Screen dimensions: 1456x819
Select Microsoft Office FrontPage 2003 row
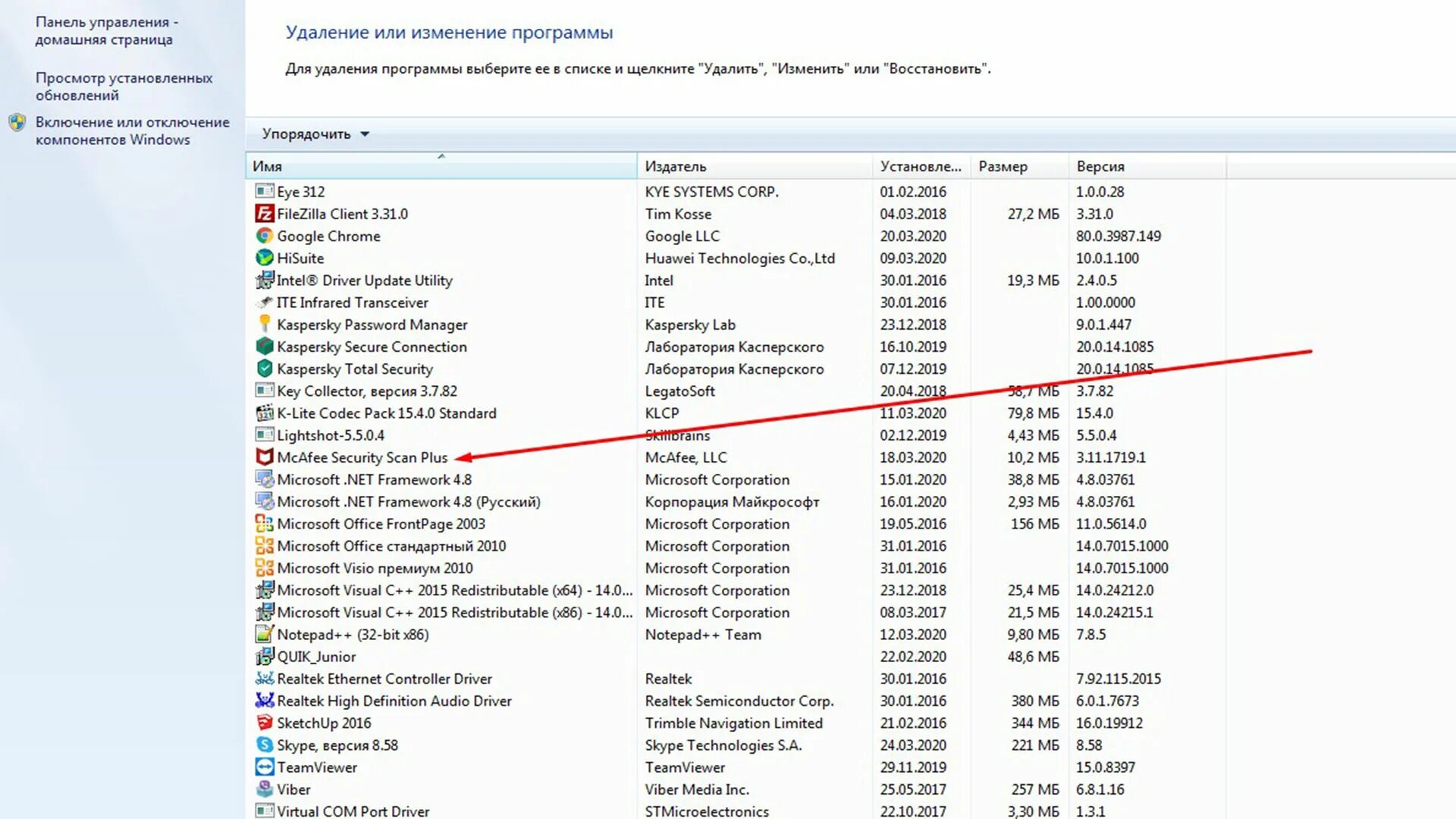click(x=381, y=524)
